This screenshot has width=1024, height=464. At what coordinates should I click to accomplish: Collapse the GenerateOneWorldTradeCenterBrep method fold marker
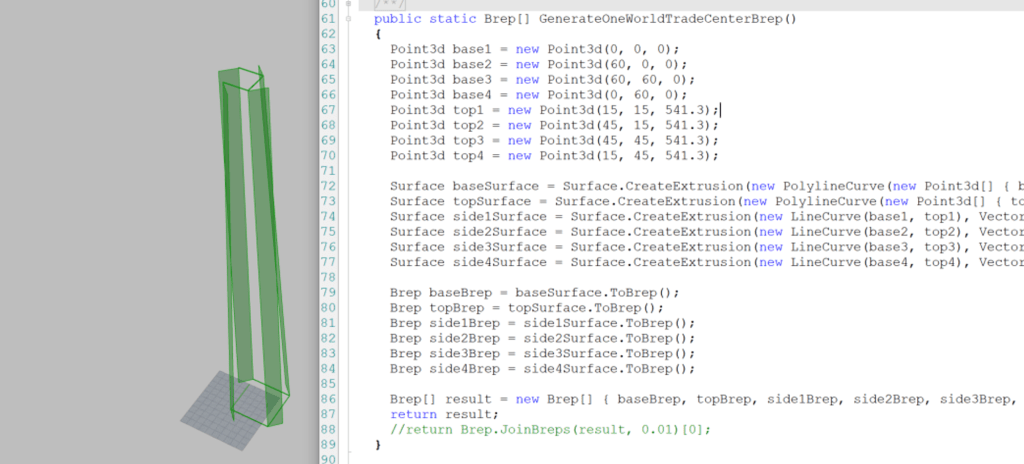(348, 19)
